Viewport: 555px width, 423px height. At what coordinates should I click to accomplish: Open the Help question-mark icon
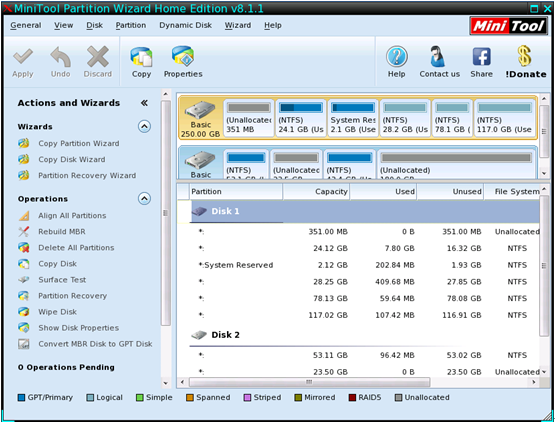click(x=396, y=57)
